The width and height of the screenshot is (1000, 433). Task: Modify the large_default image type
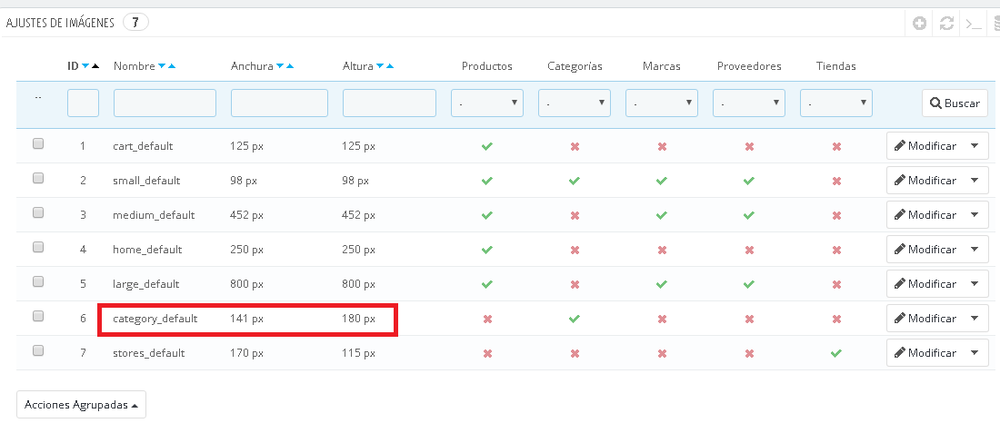tap(925, 284)
